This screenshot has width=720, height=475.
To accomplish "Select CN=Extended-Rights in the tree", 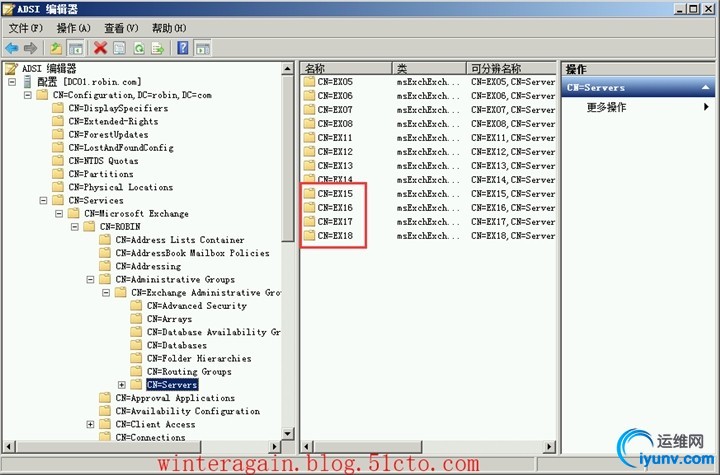I will coord(113,121).
